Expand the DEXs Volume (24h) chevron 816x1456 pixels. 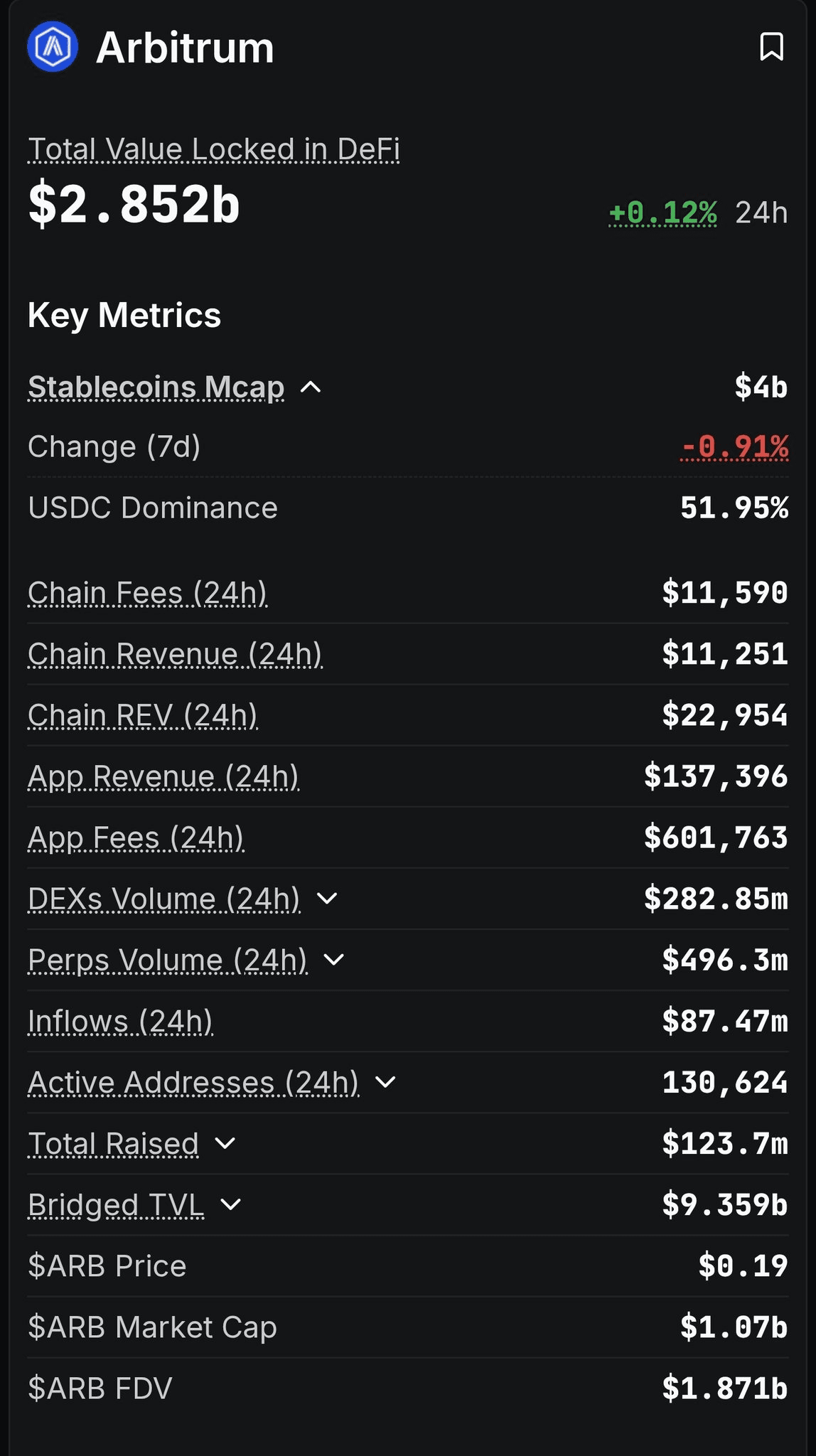click(327, 899)
